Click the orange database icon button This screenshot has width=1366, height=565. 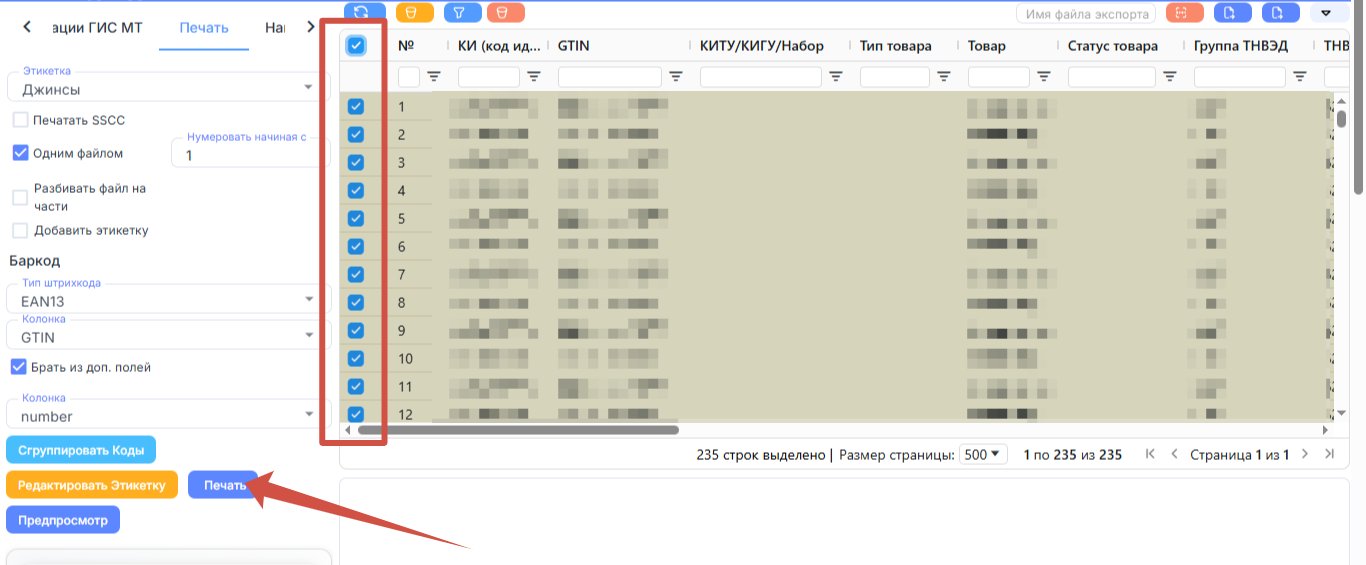(413, 12)
